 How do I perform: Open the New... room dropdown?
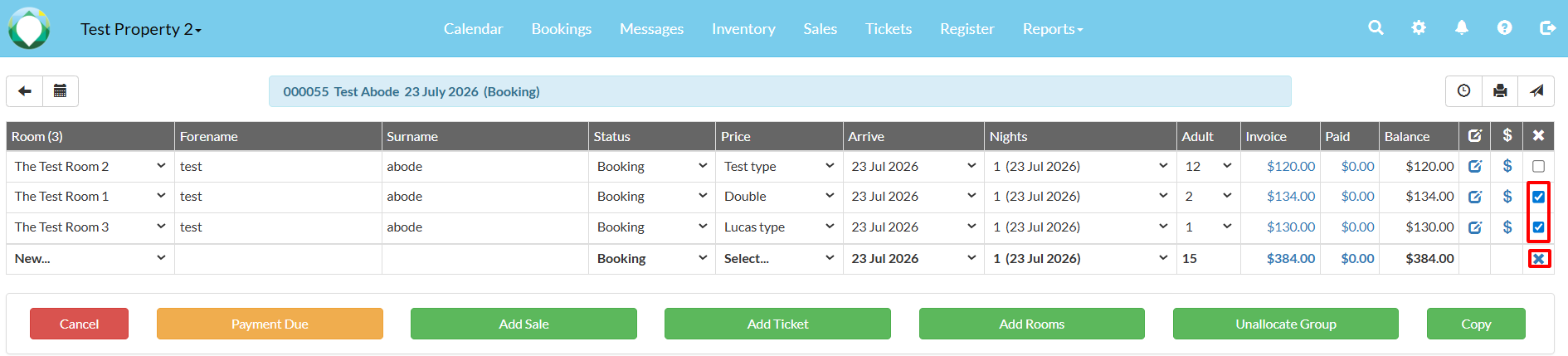[x=90, y=259]
